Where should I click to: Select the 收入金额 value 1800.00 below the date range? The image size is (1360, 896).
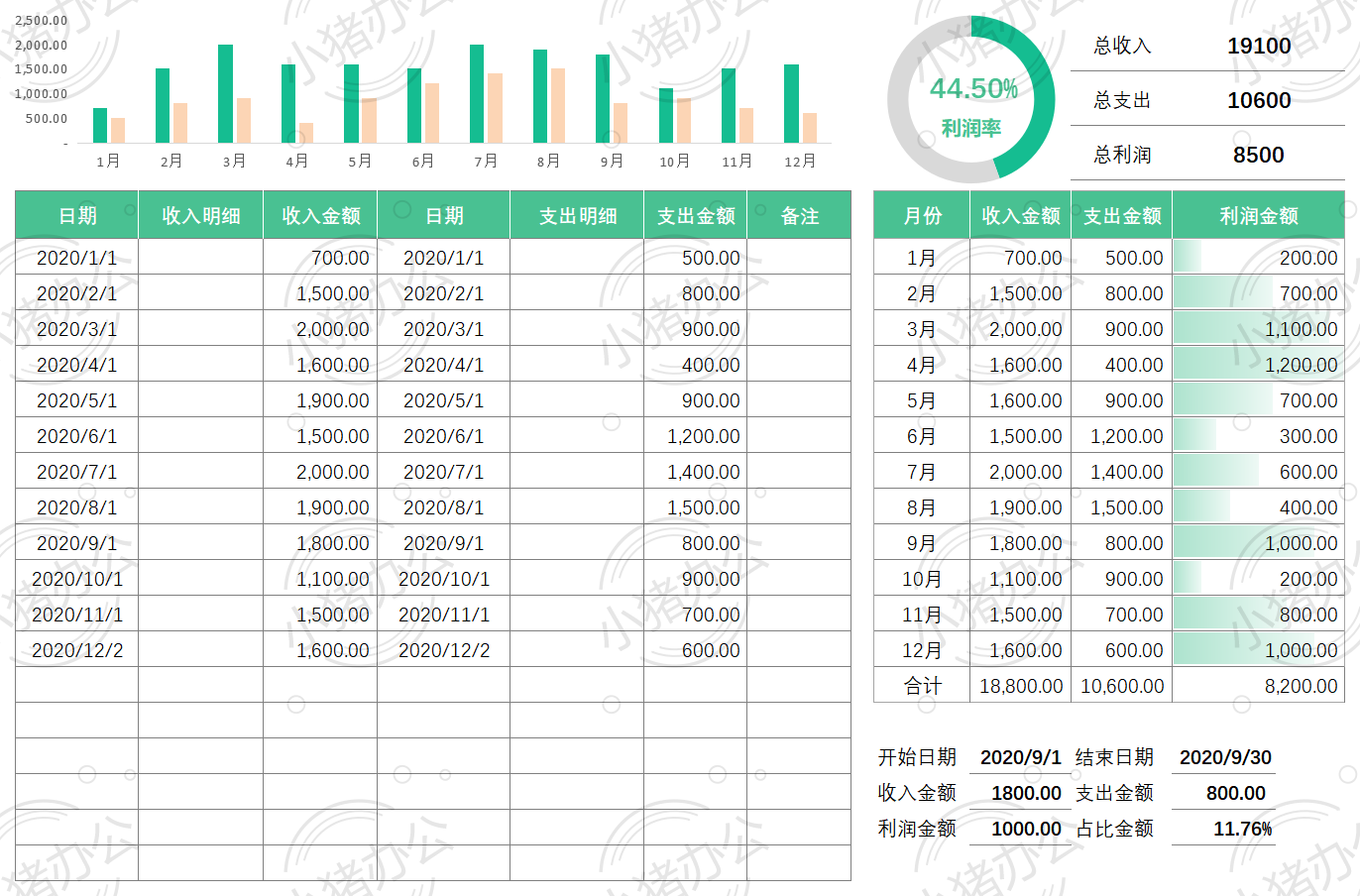(x=1026, y=793)
